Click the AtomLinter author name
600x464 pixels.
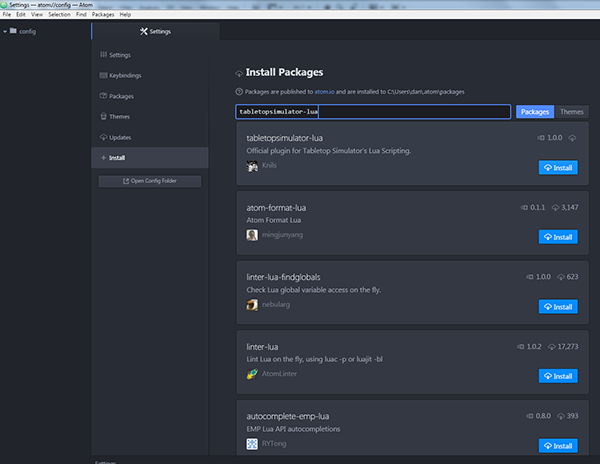pos(279,374)
